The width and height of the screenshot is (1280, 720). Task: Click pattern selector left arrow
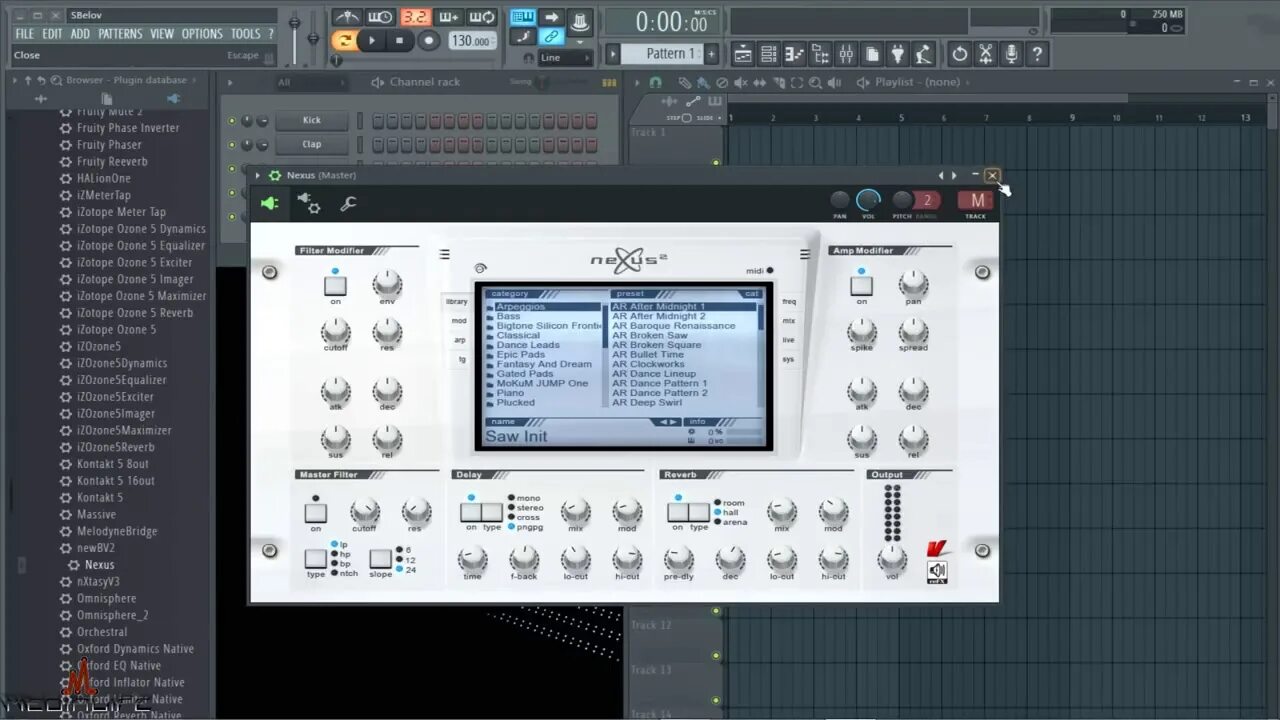point(612,54)
